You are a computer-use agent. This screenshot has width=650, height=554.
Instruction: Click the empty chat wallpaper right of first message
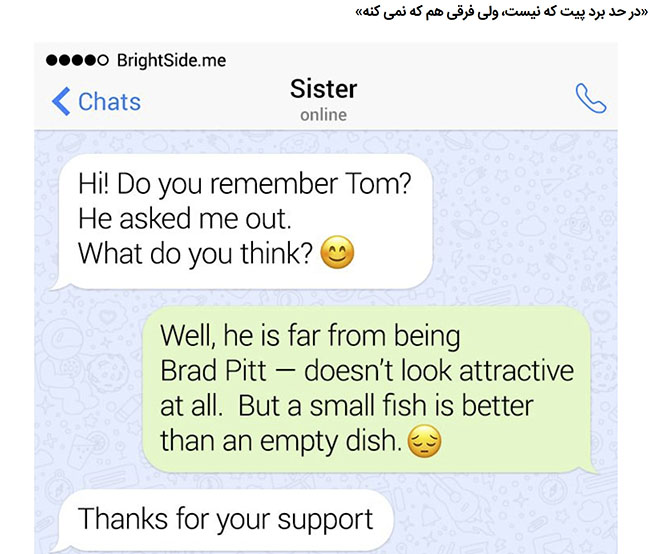click(522, 220)
